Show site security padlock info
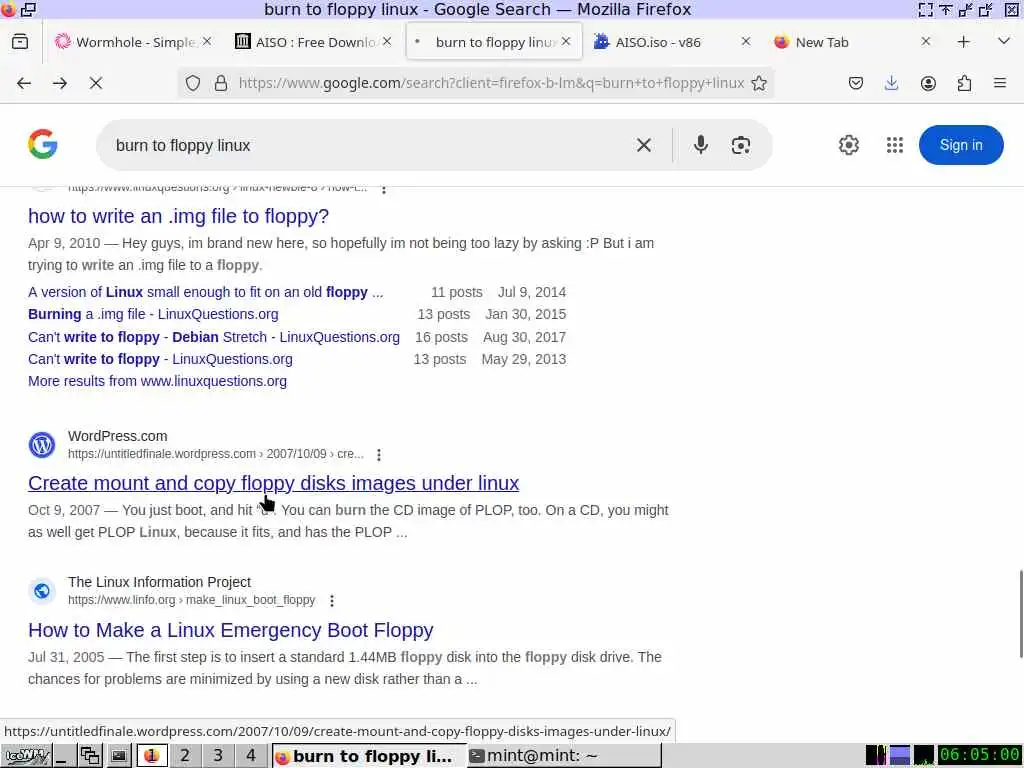This screenshot has height=768, width=1024. click(x=221, y=83)
